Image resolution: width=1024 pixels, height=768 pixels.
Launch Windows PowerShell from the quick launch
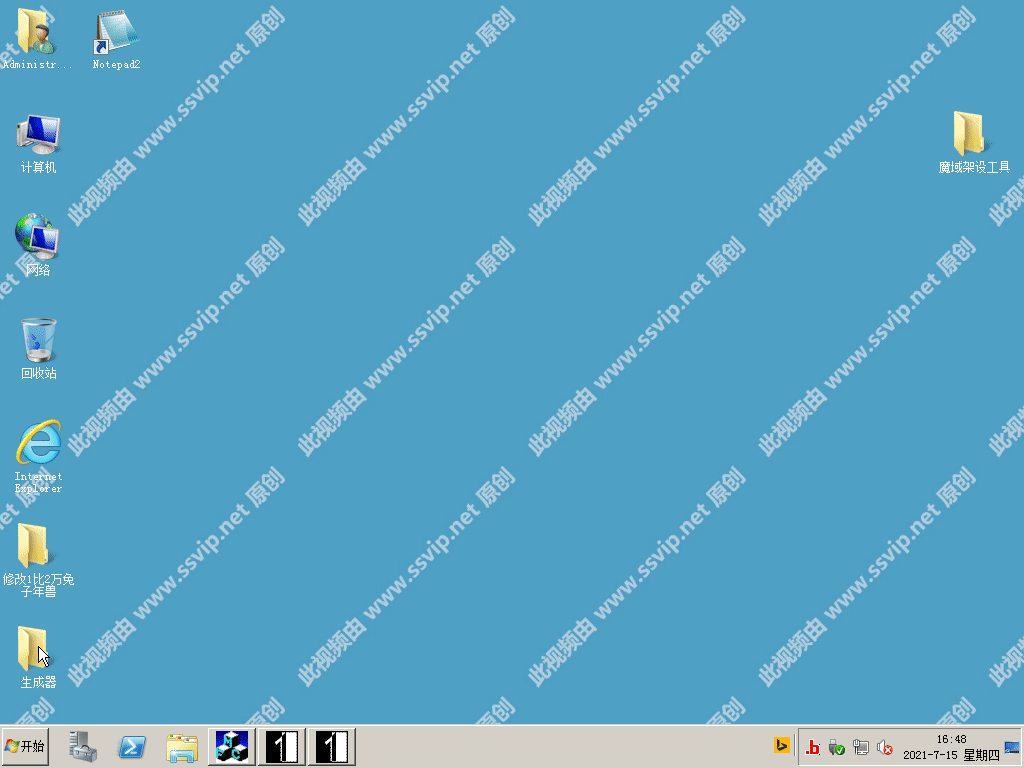pos(132,746)
